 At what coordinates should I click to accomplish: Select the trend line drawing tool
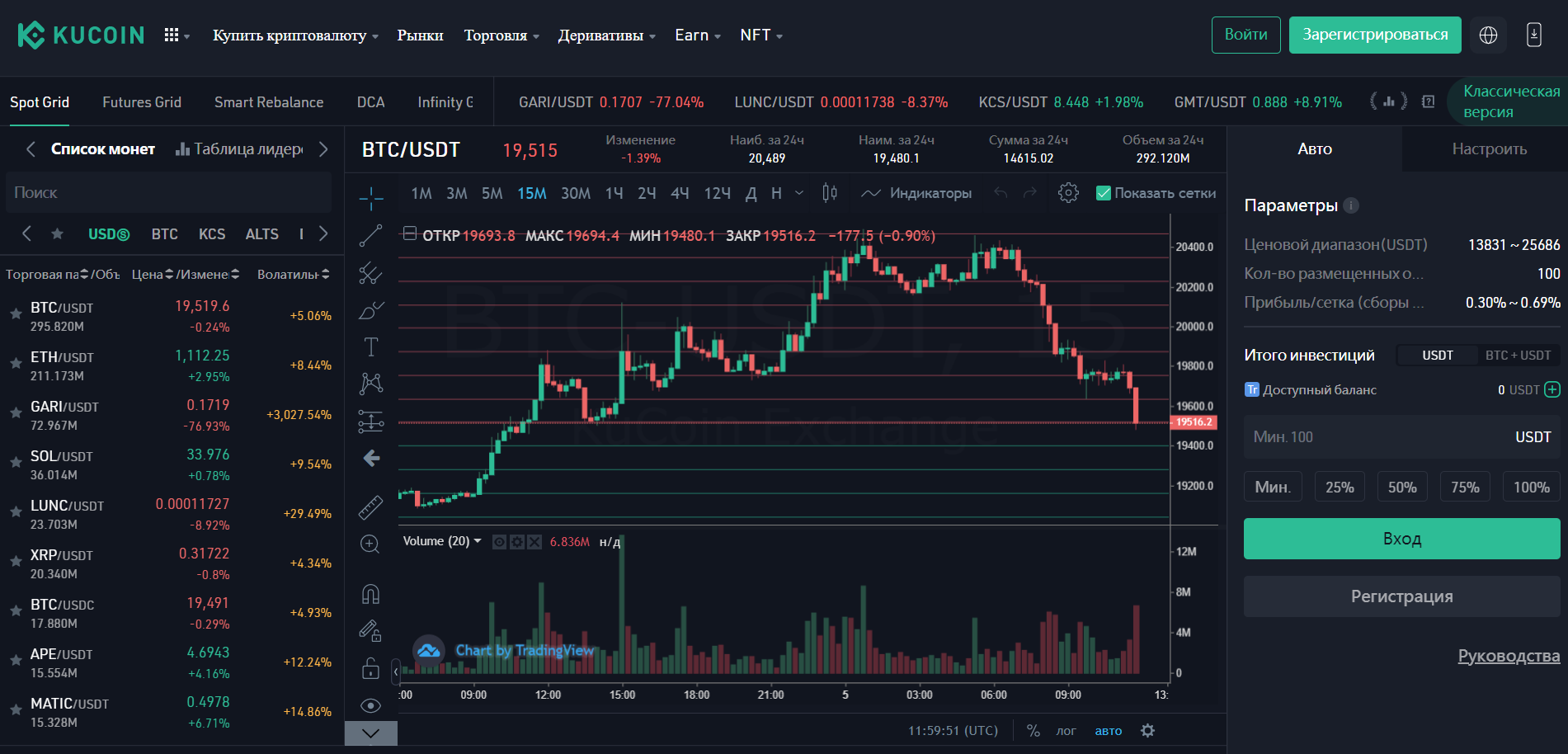[x=371, y=235]
